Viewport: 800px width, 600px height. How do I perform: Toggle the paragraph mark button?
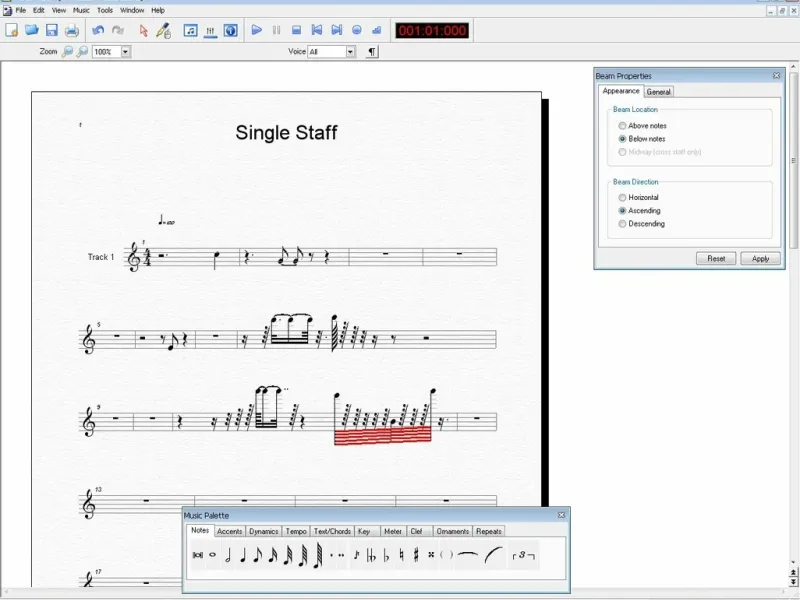pos(372,52)
